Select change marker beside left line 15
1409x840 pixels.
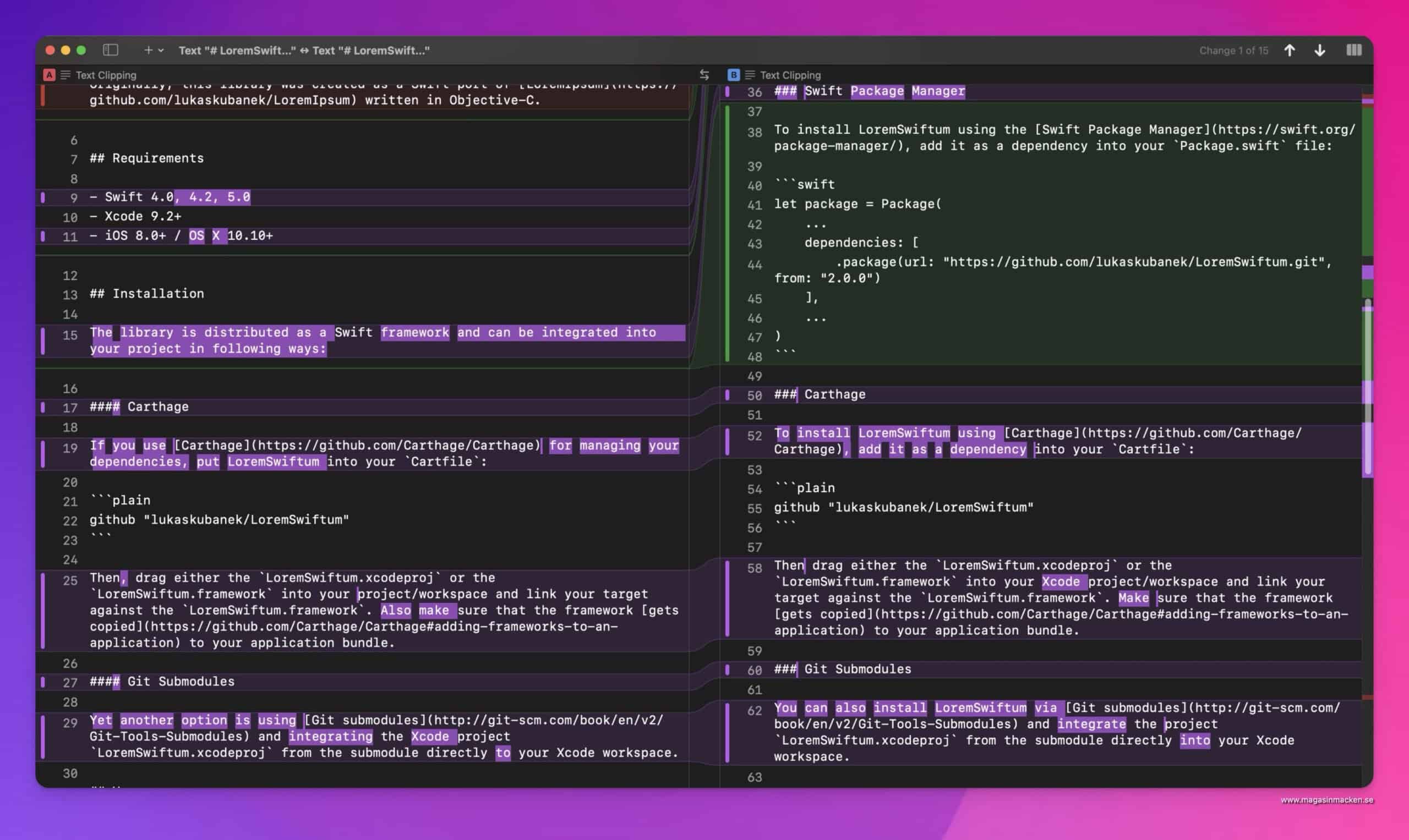(42, 341)
